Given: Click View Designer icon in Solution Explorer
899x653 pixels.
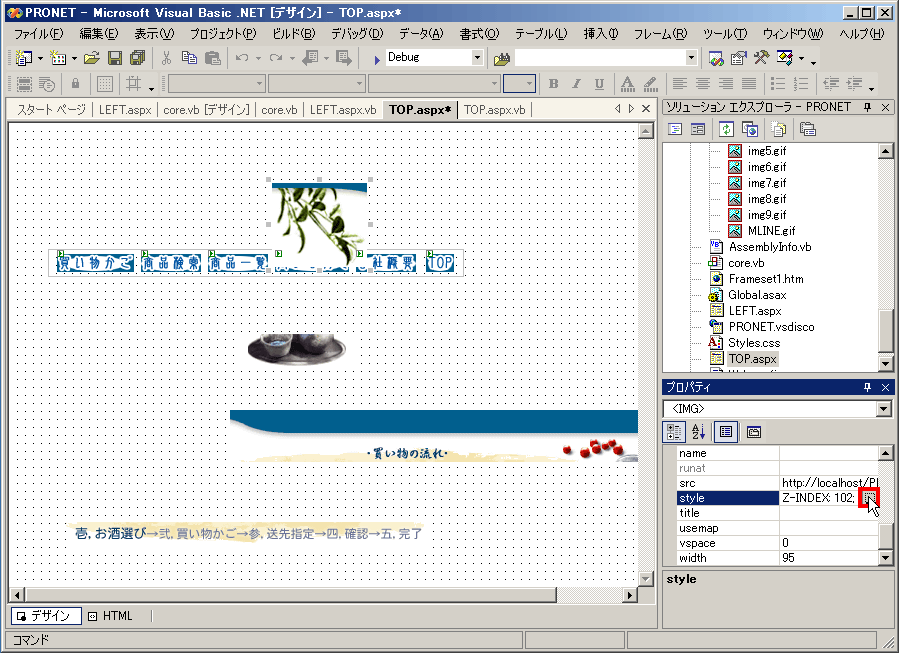Looking at the screenshot, I should click(698, 130).
